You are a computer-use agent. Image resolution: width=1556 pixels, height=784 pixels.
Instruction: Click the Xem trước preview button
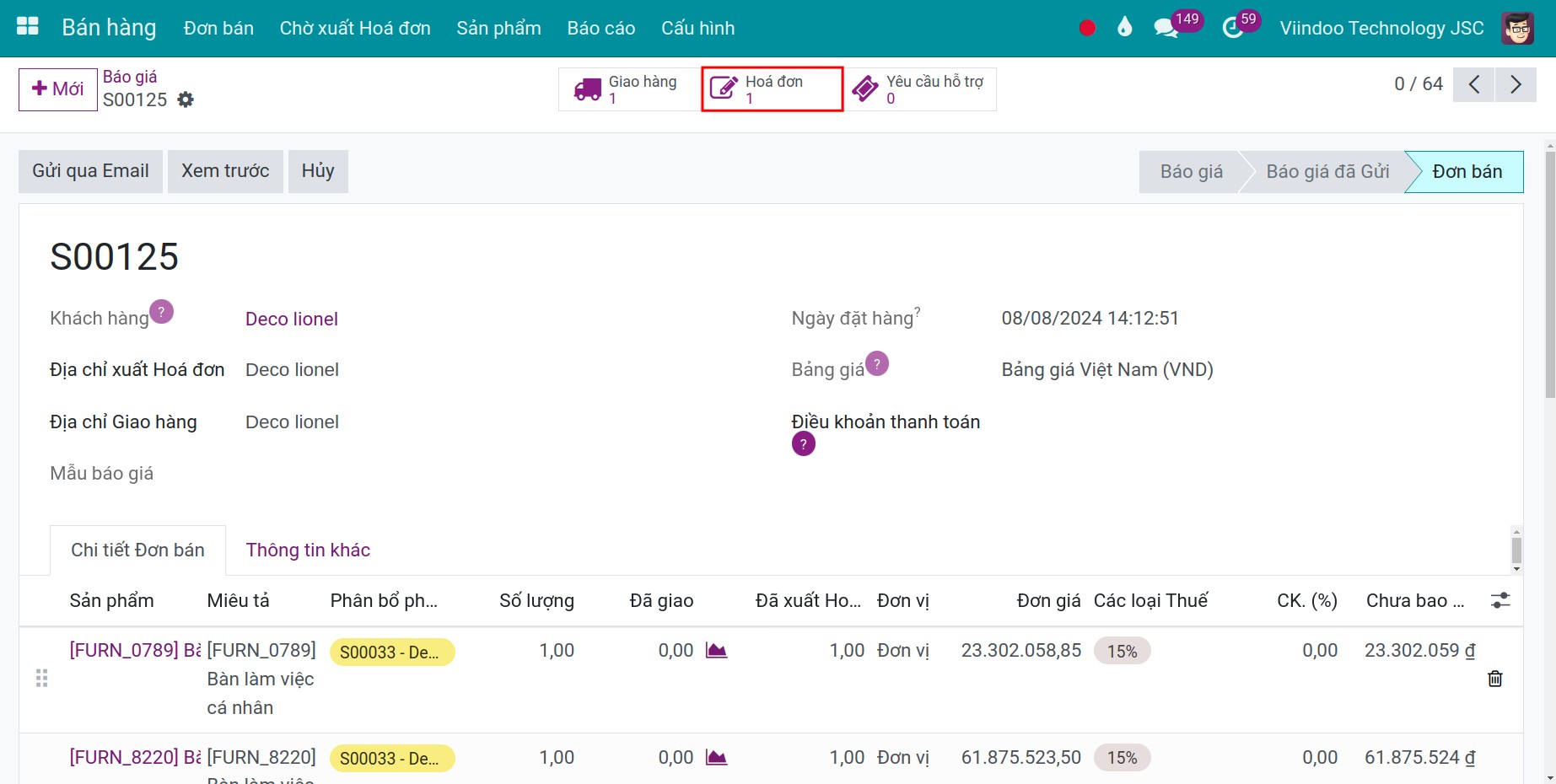coord(225,171)
